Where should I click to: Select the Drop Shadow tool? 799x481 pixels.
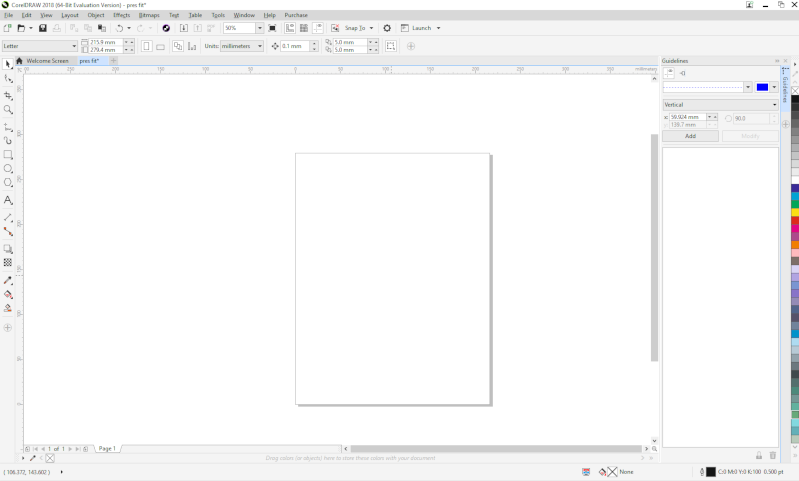pos(8,249)
